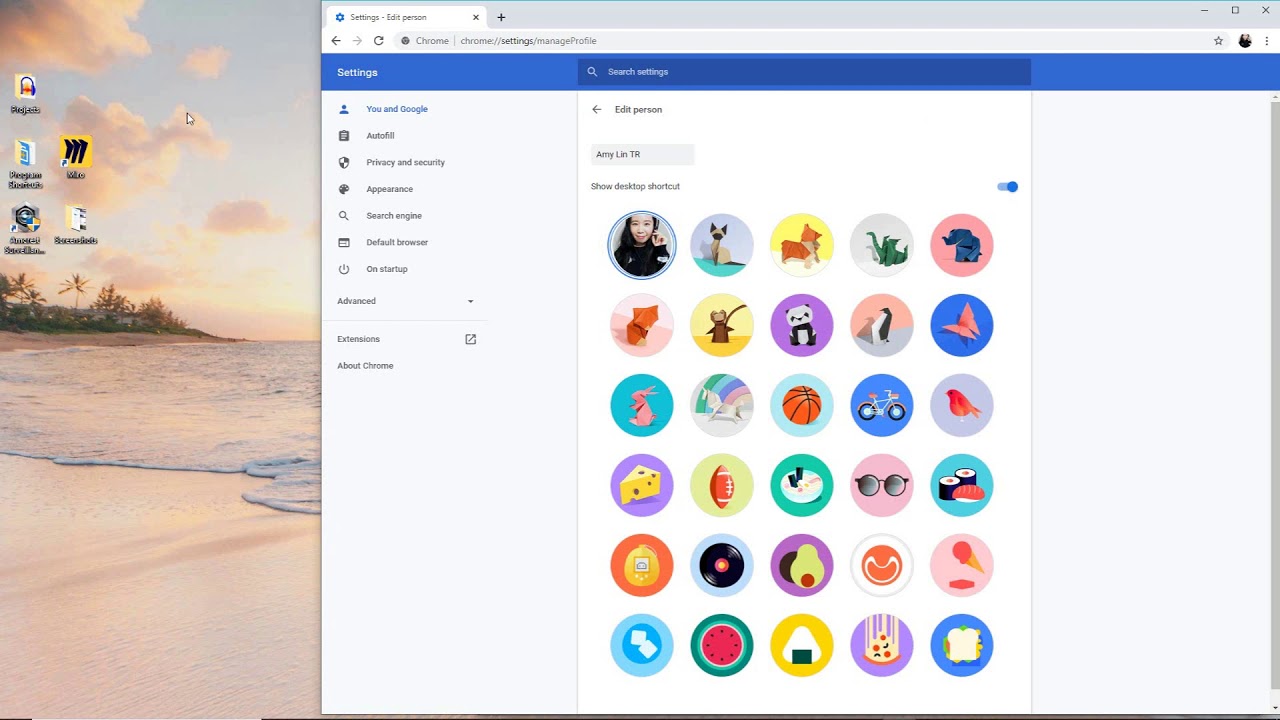This screenshot has width=1280, height=720.
Task: Click the profile name field Amy Lin TR
Action: pos(642,155)
